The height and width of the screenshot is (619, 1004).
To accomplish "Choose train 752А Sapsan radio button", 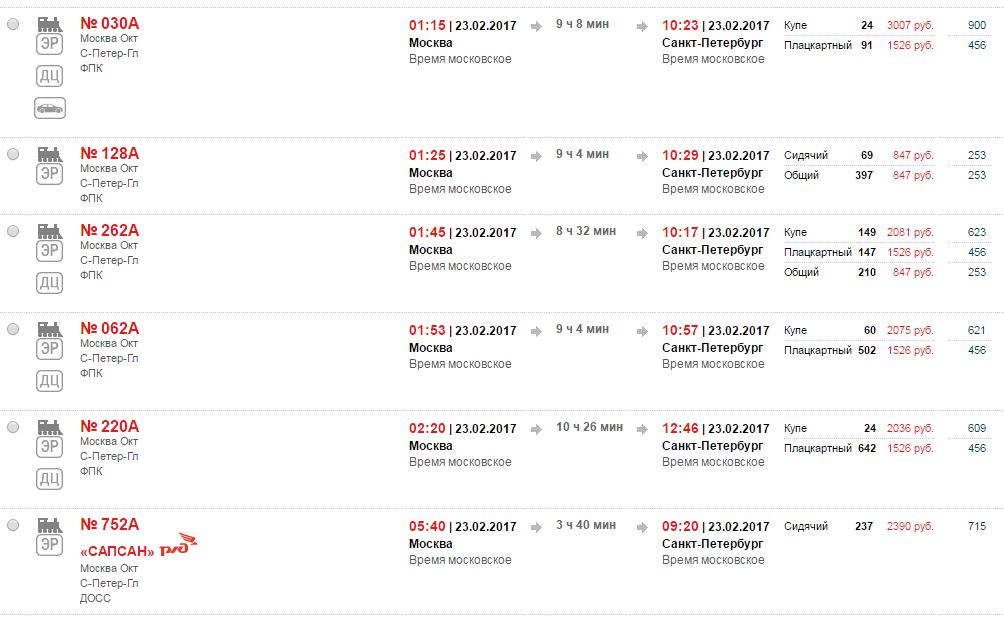I will [13, 526].
